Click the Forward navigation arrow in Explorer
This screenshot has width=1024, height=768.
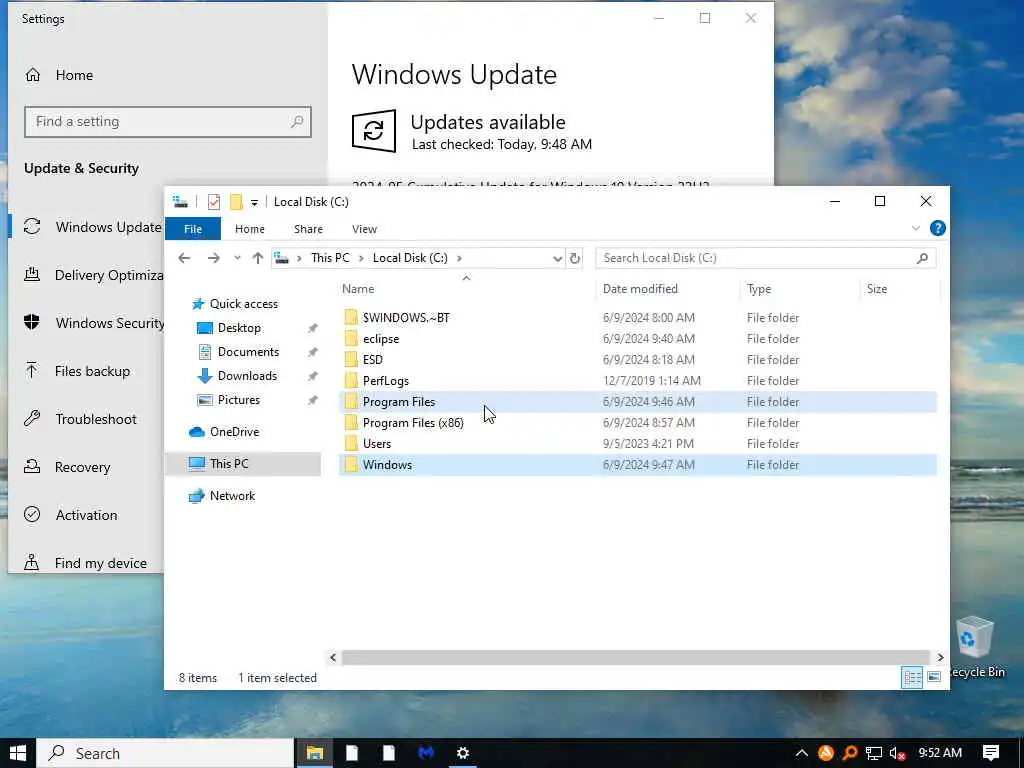[x=214, y=258]
